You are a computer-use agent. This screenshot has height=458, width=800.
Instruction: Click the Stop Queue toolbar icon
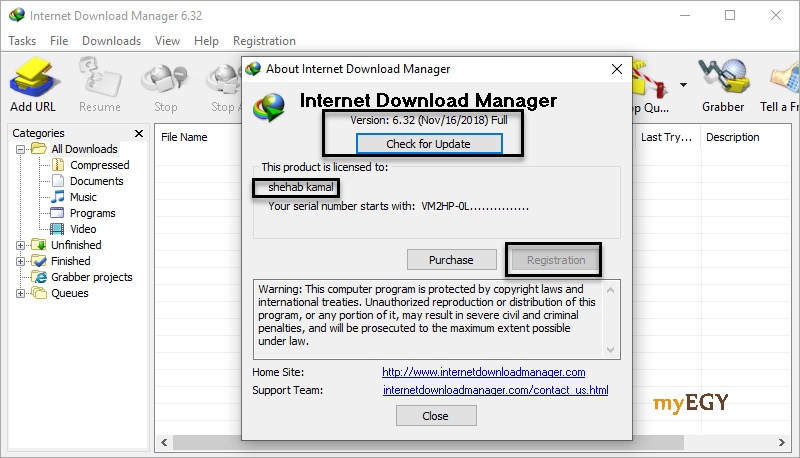(x=649, y=79)
